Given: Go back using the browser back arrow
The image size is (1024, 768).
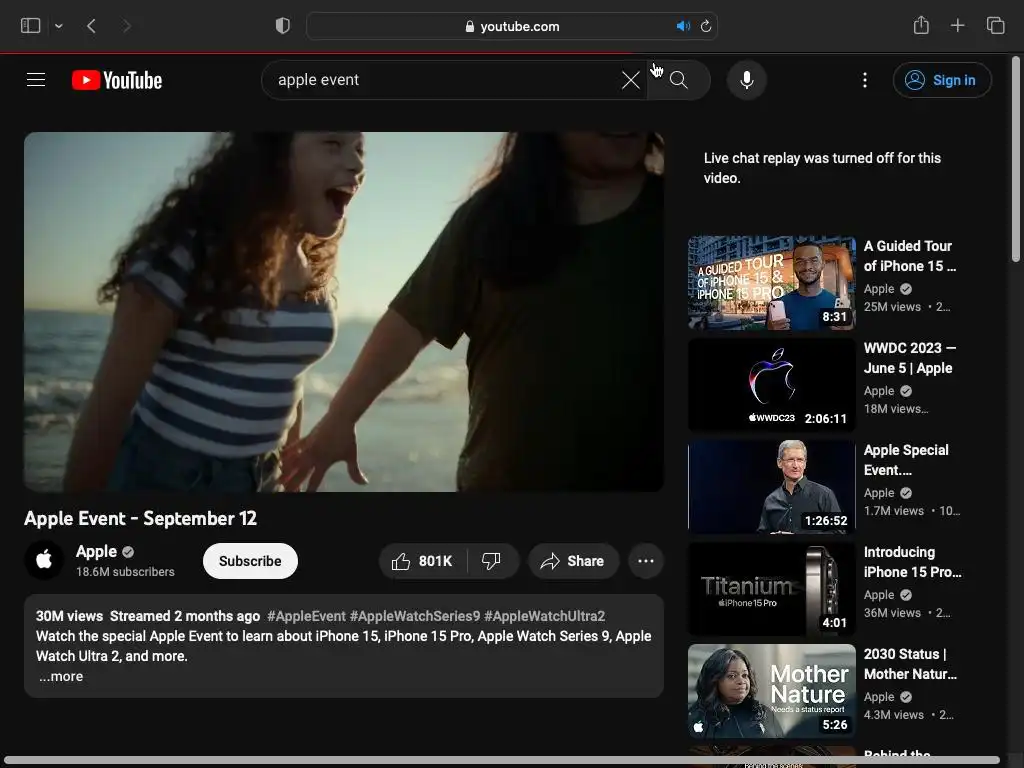Looking at the screenshot, I should tap(91, 26).
